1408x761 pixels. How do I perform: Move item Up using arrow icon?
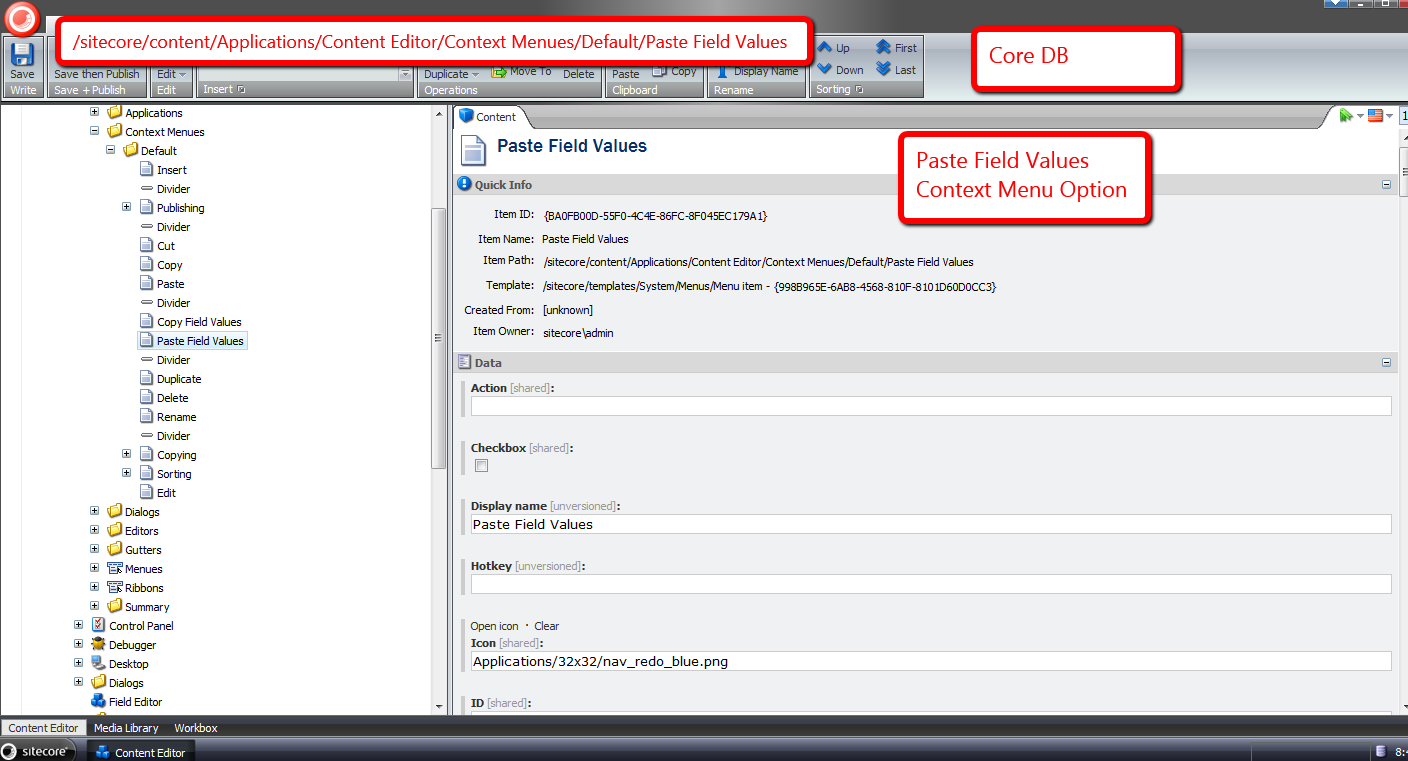pyautogui.click(x=825, y=48)
